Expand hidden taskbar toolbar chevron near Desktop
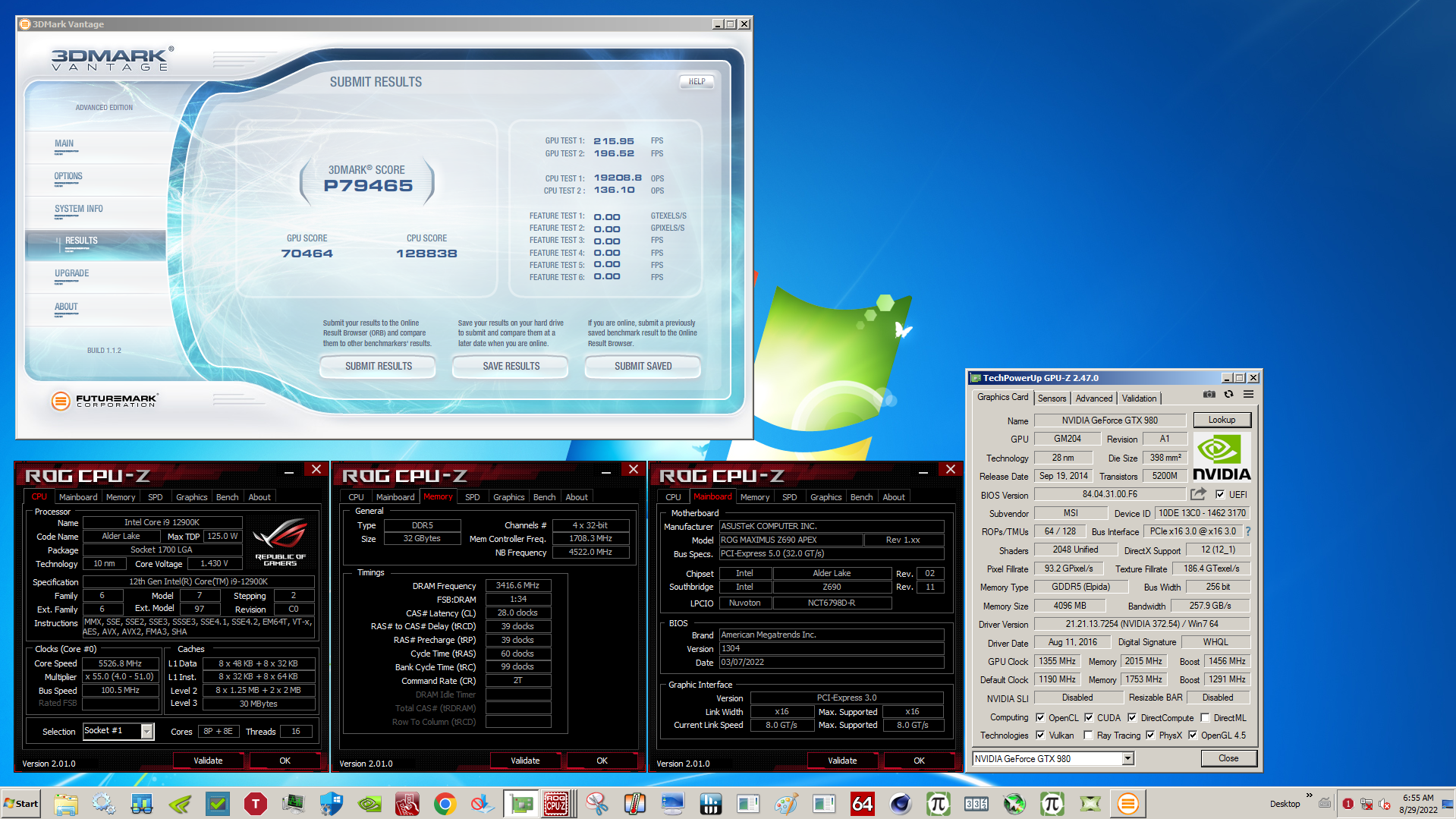This screenshot has height=819, width=1456. point(1309,795)
